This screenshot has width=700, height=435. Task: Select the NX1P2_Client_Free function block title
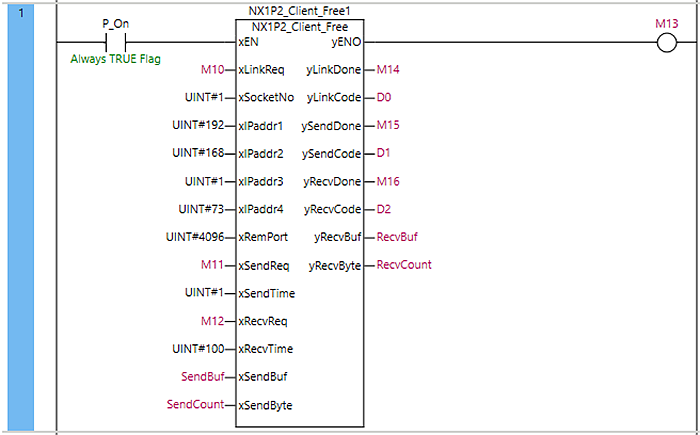click(x=300, y=27)
